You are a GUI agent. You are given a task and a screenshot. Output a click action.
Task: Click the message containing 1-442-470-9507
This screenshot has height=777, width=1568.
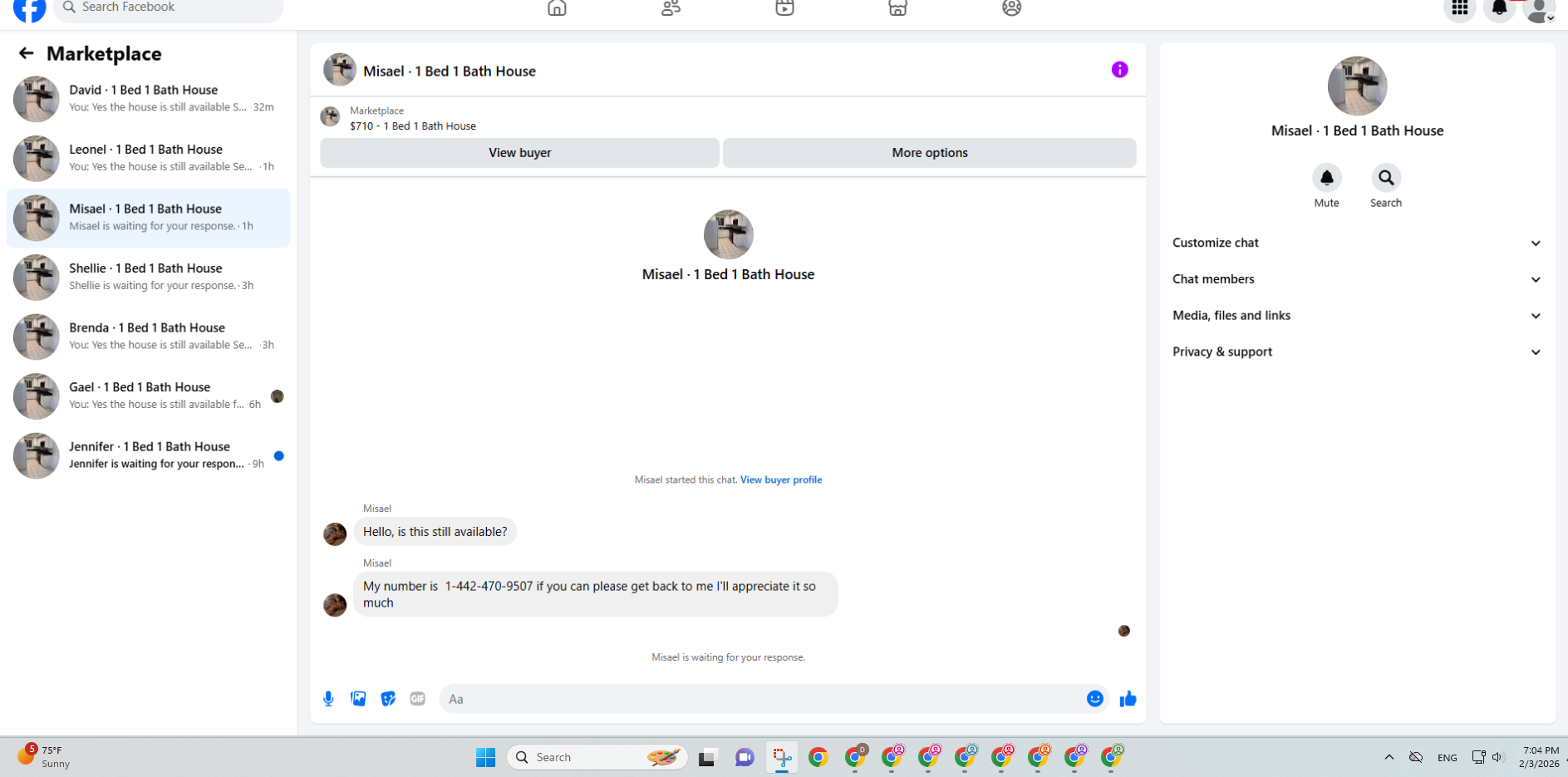point(595,594)
